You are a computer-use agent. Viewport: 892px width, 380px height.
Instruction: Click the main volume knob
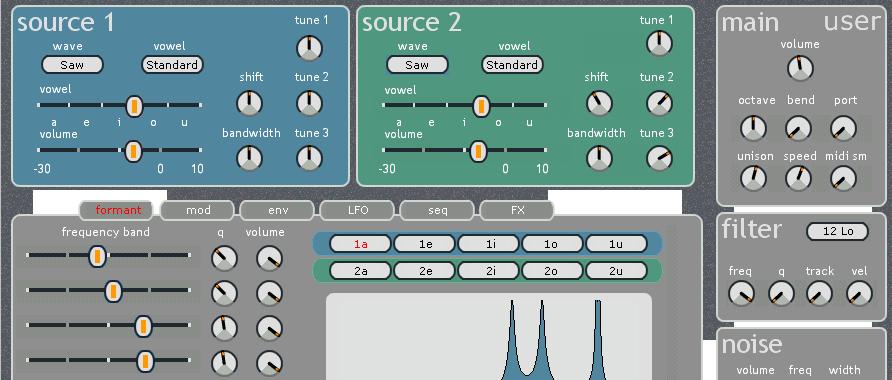click(800, 68)
